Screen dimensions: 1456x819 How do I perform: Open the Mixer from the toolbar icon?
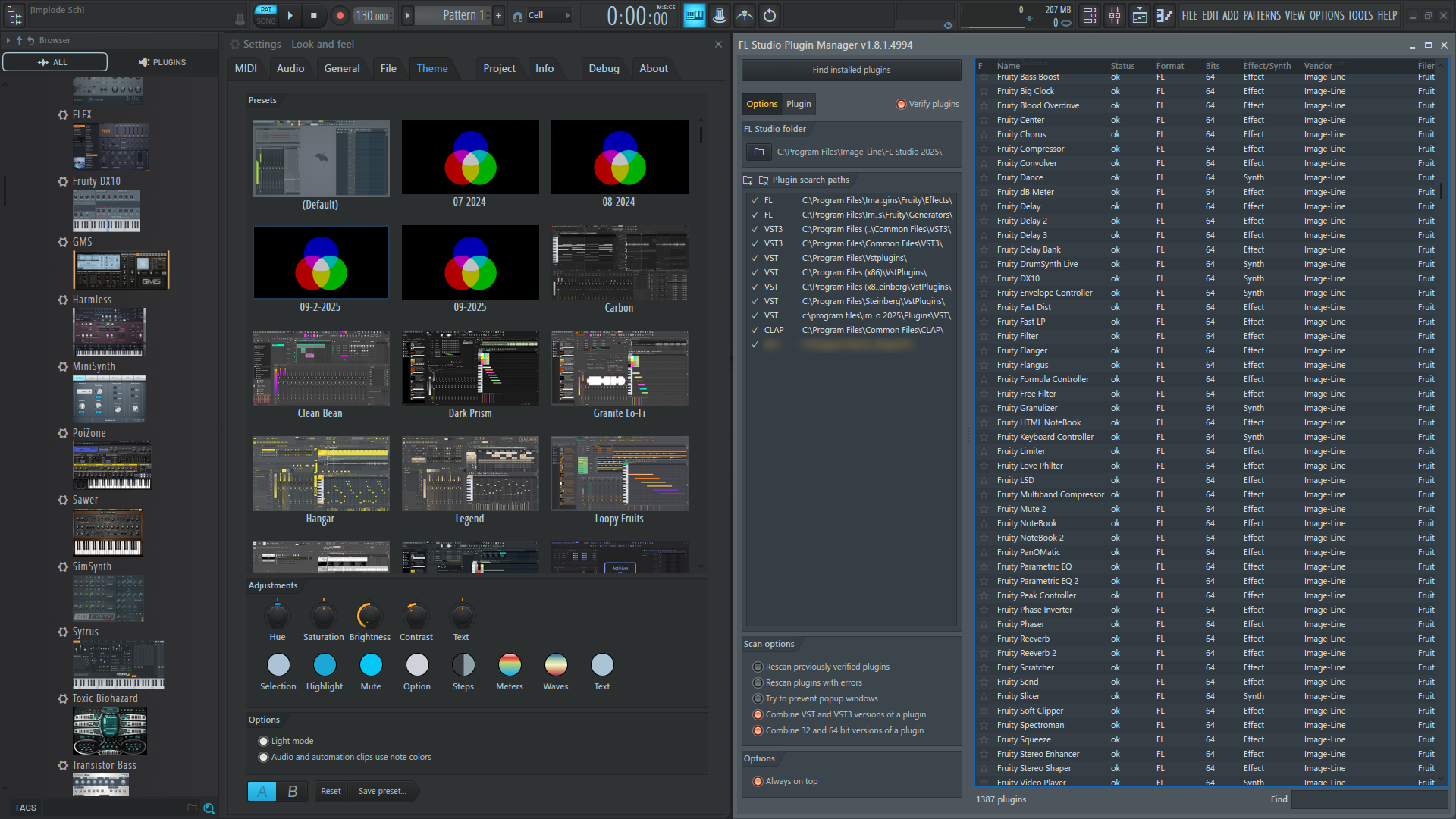point(1115,15)
